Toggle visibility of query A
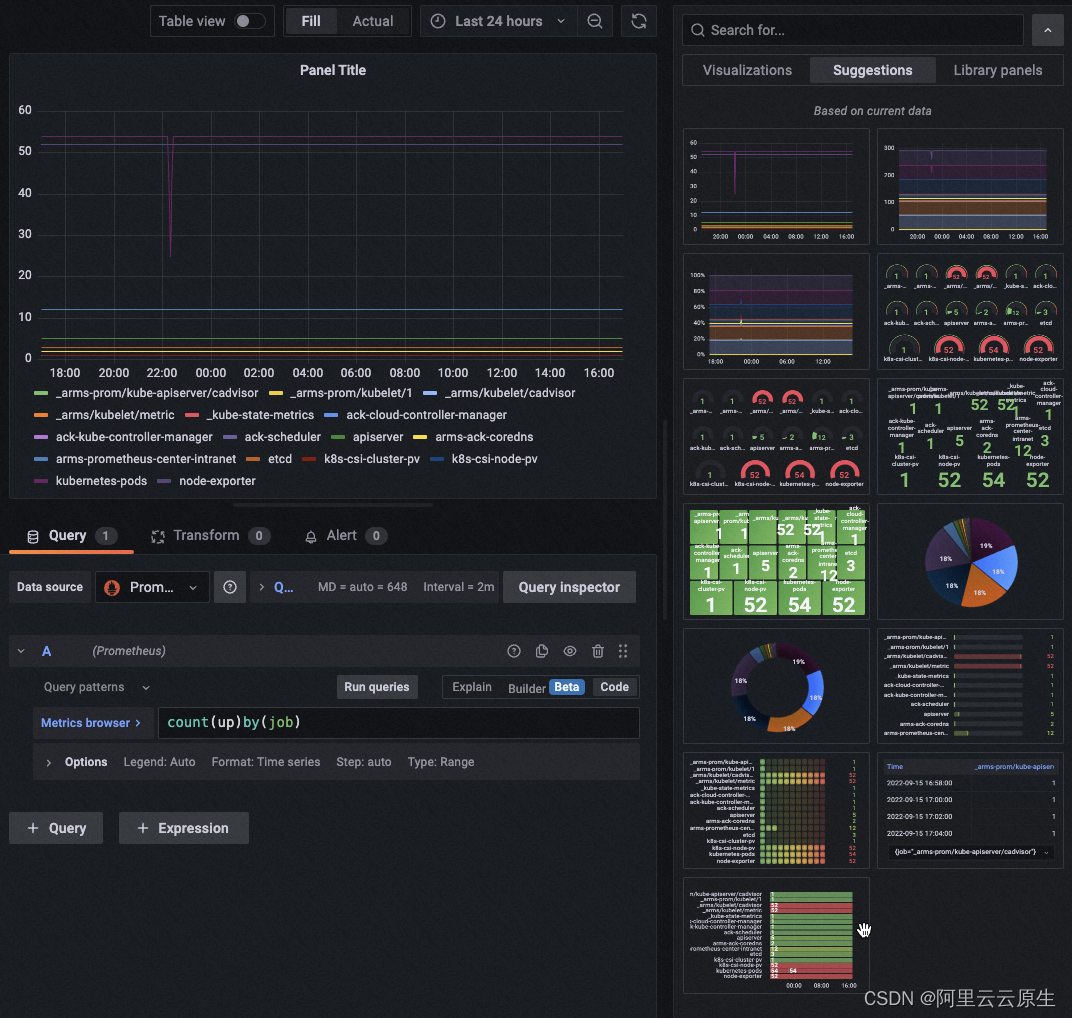The height and width of the screenshot is (1018, 1072). (570, 651)
